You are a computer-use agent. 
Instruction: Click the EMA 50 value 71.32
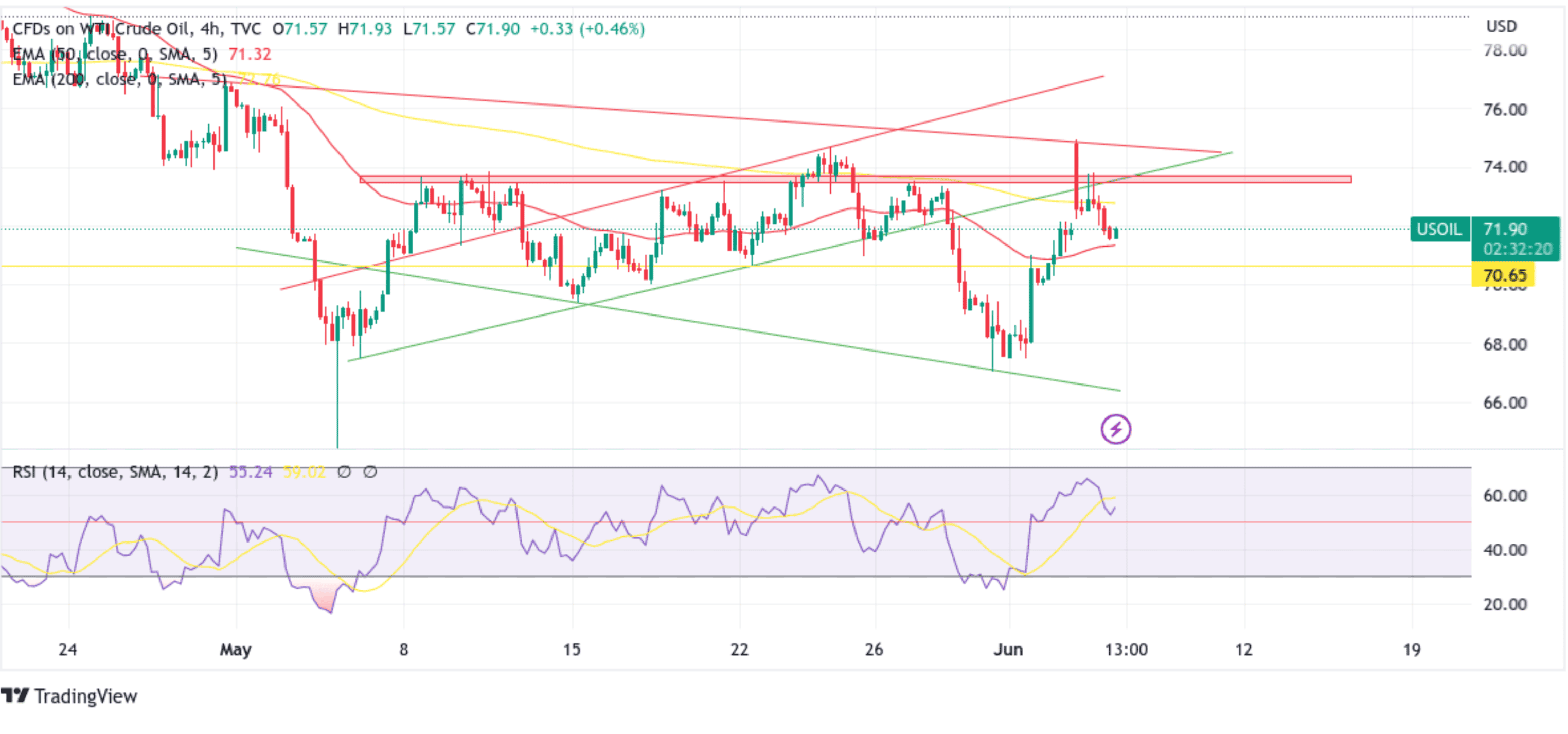coord(250,54)
